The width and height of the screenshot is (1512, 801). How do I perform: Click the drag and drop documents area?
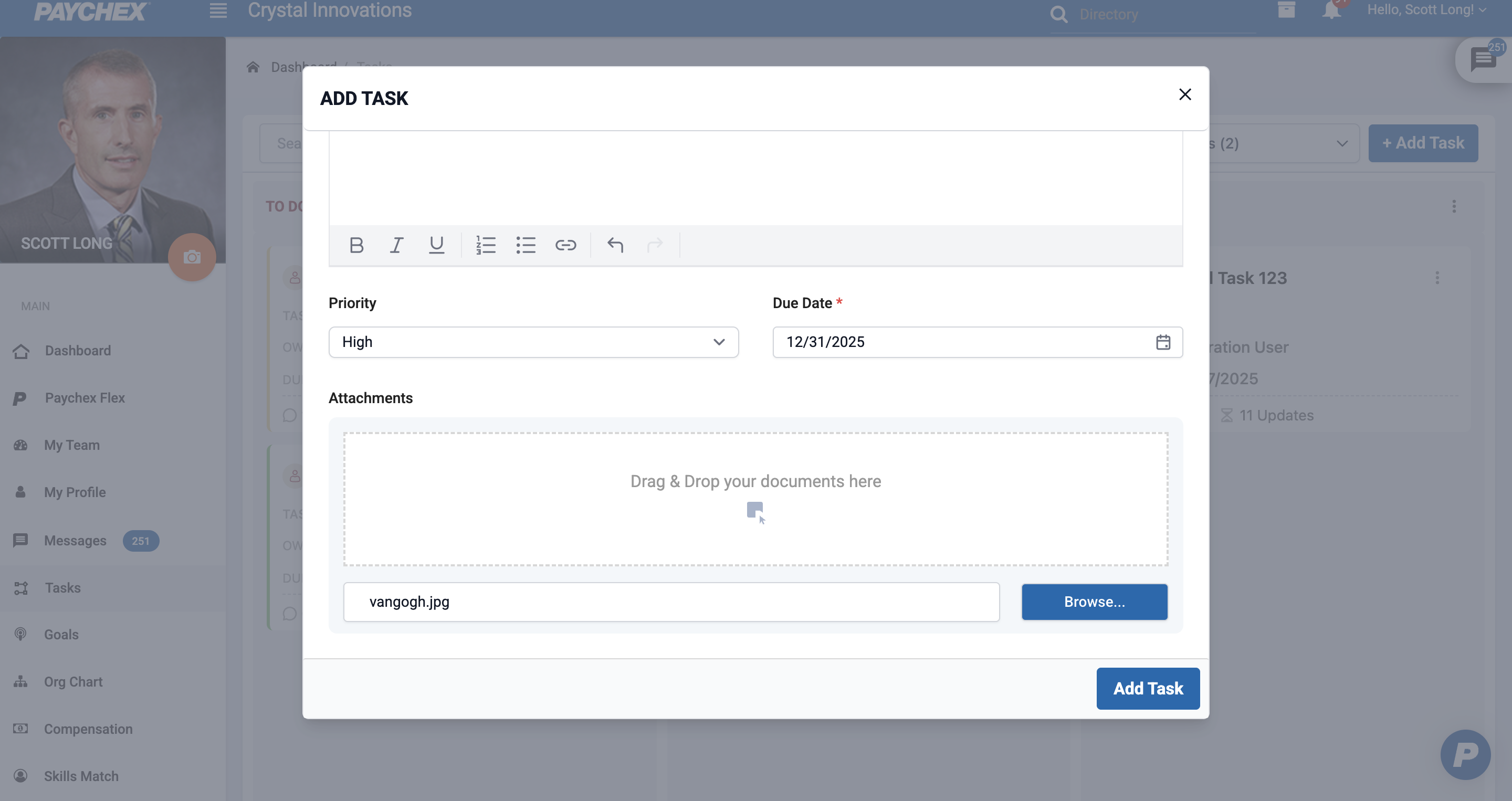tap(755, 499)
